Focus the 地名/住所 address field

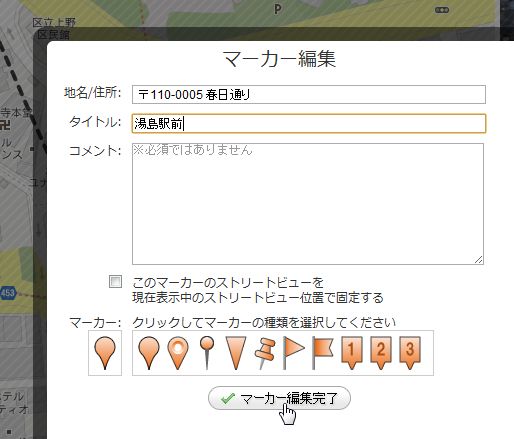pos(309,95)
